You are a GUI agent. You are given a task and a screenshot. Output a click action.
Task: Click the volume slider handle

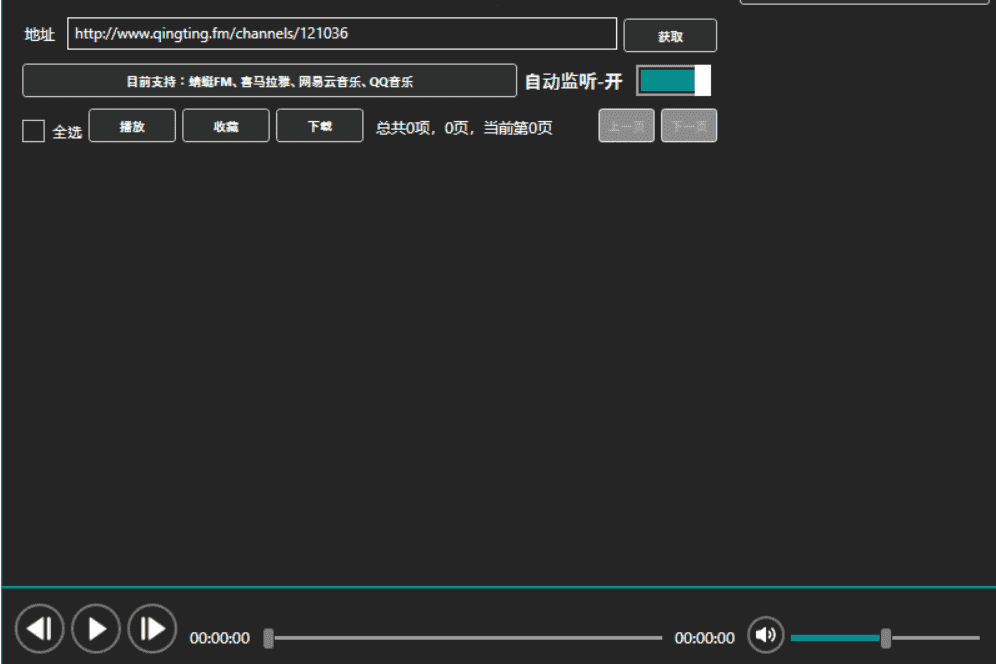click(x=886, y=638)
